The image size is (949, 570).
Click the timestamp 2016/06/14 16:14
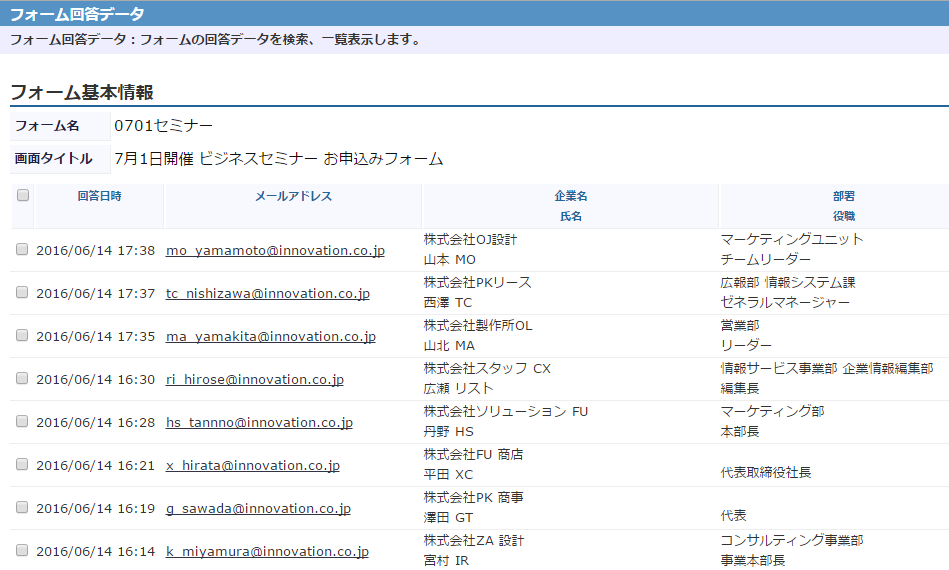tap(96, 551)
